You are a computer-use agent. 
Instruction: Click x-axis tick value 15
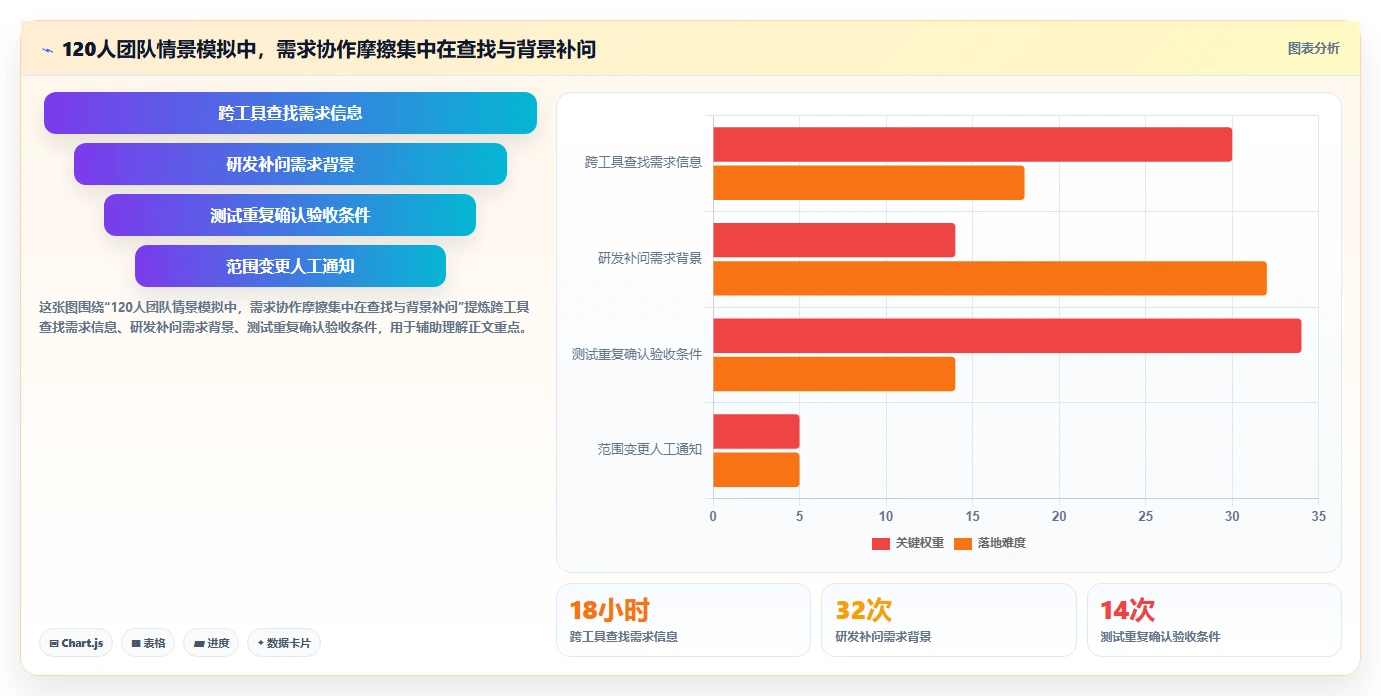[x=972, y=517]
